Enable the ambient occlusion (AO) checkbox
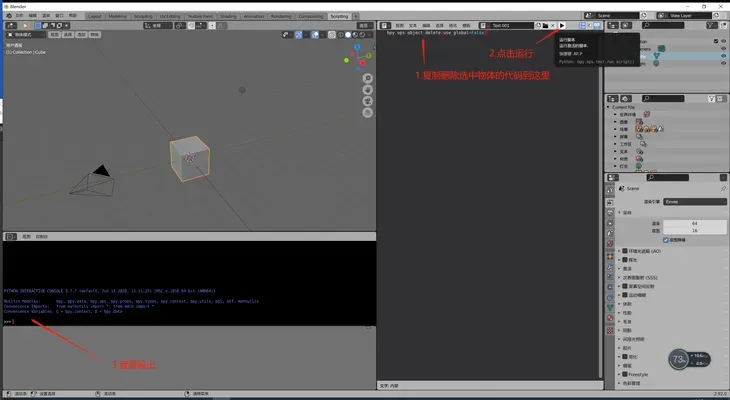This screenshot has height=400, width=730. 625,251
